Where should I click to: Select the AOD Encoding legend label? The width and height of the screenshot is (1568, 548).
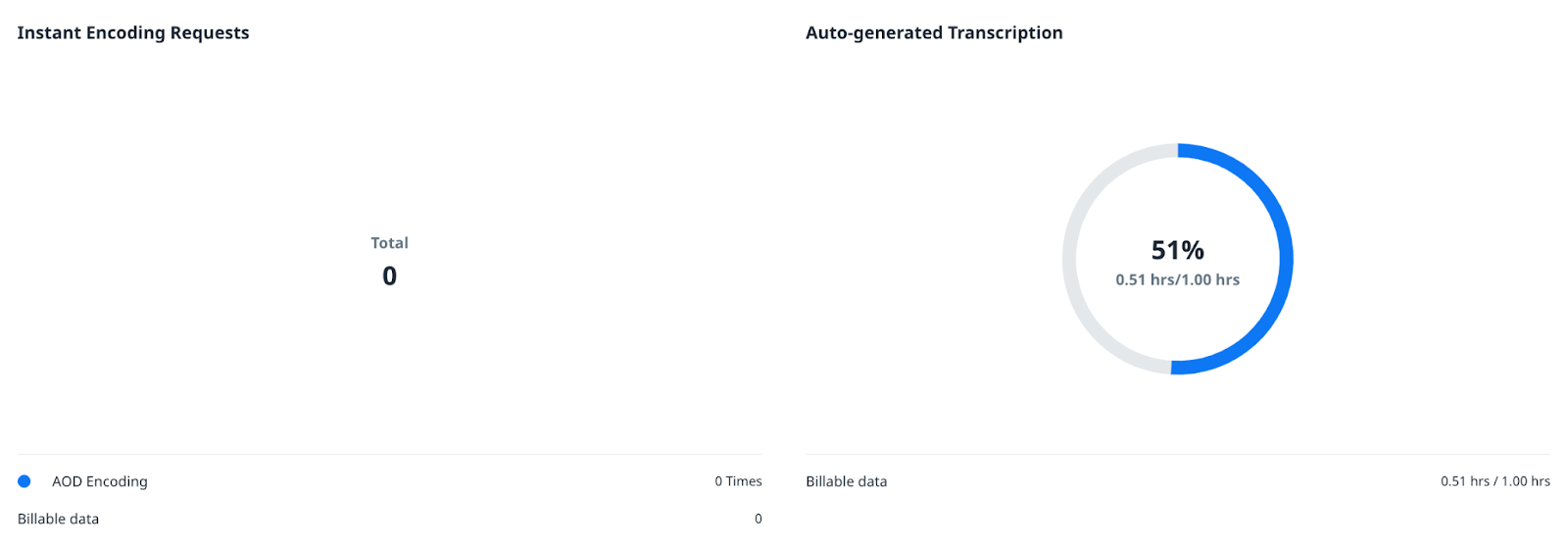coord(100,481)
